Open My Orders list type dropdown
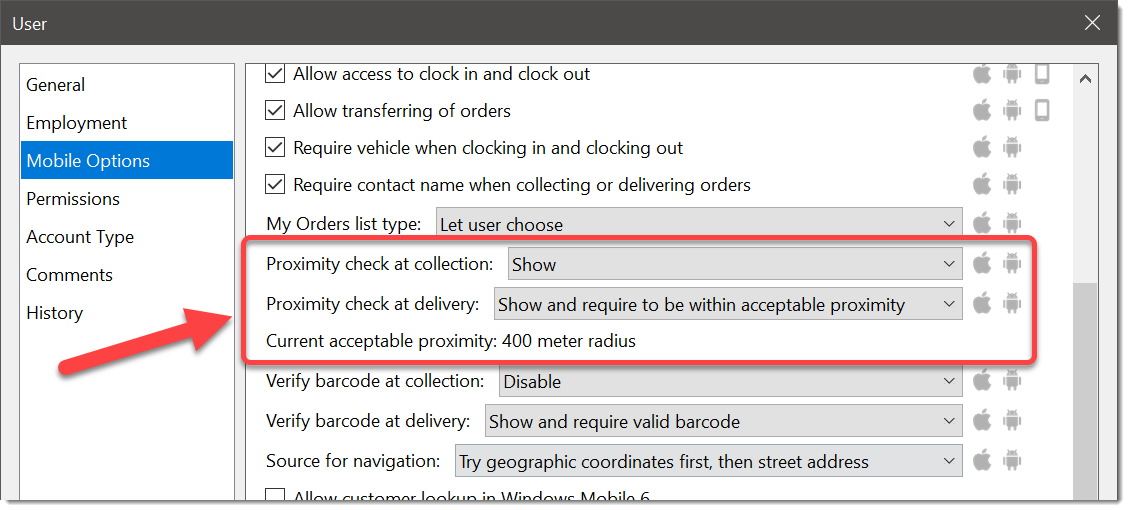Image resolution: width=1128 pixels, height=510 pixels. coord(699,224)
